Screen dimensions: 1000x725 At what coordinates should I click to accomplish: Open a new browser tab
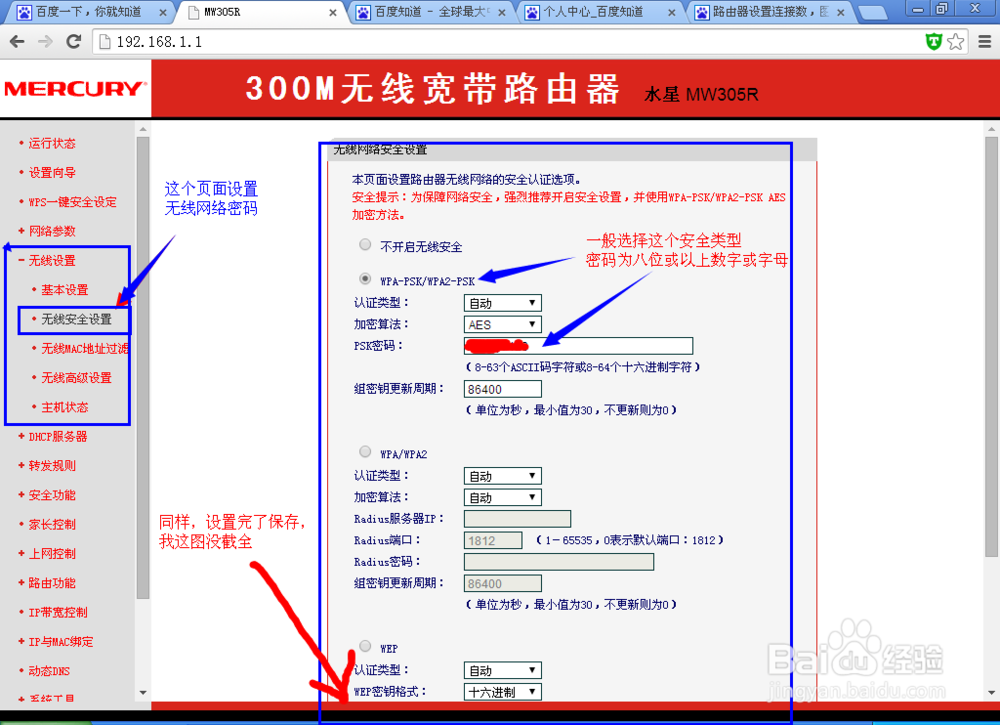(872, 12)
